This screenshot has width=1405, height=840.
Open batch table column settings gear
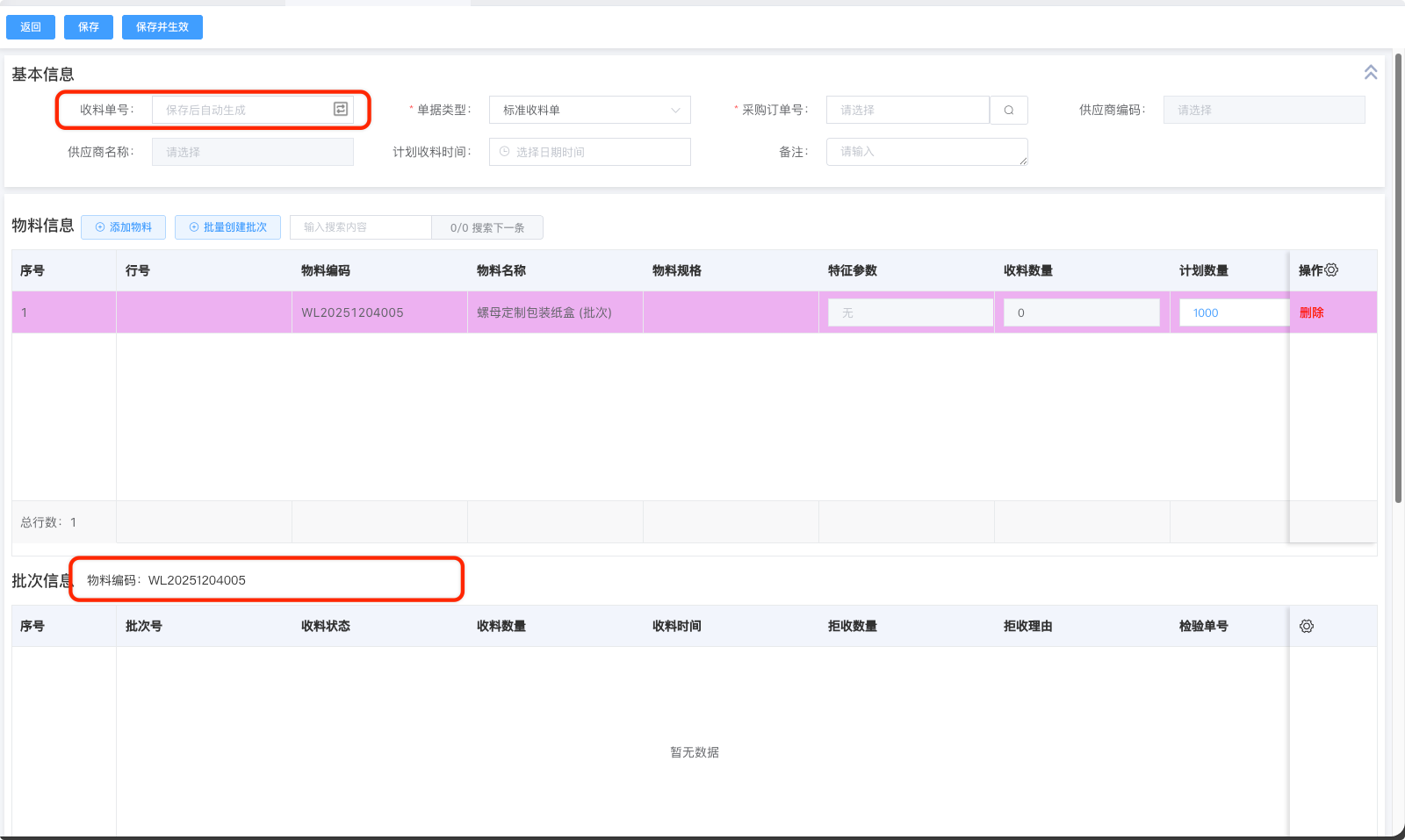(1307, 626)
